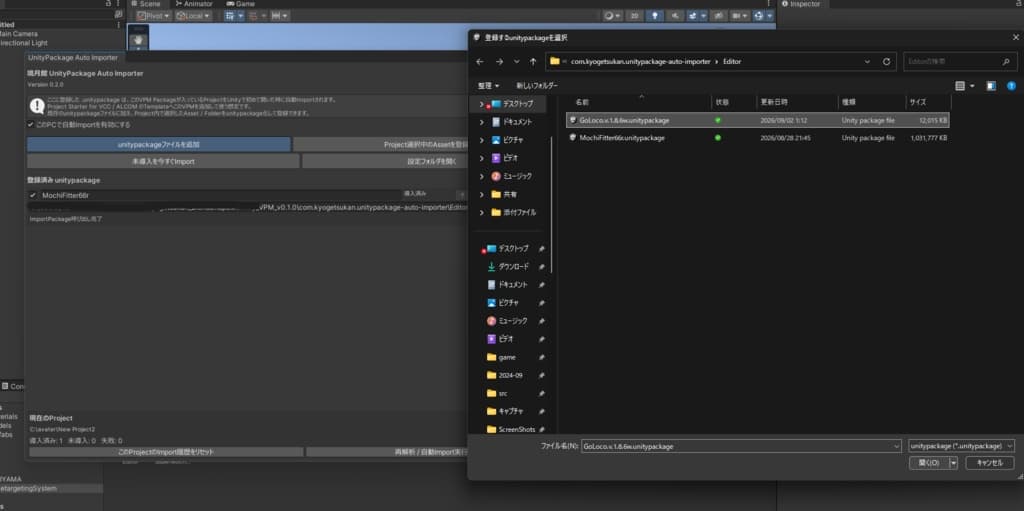Viewport: 1024px width, 511px height.
Task: Switch to the Unity Scene tab
Action: click(145, 4)
